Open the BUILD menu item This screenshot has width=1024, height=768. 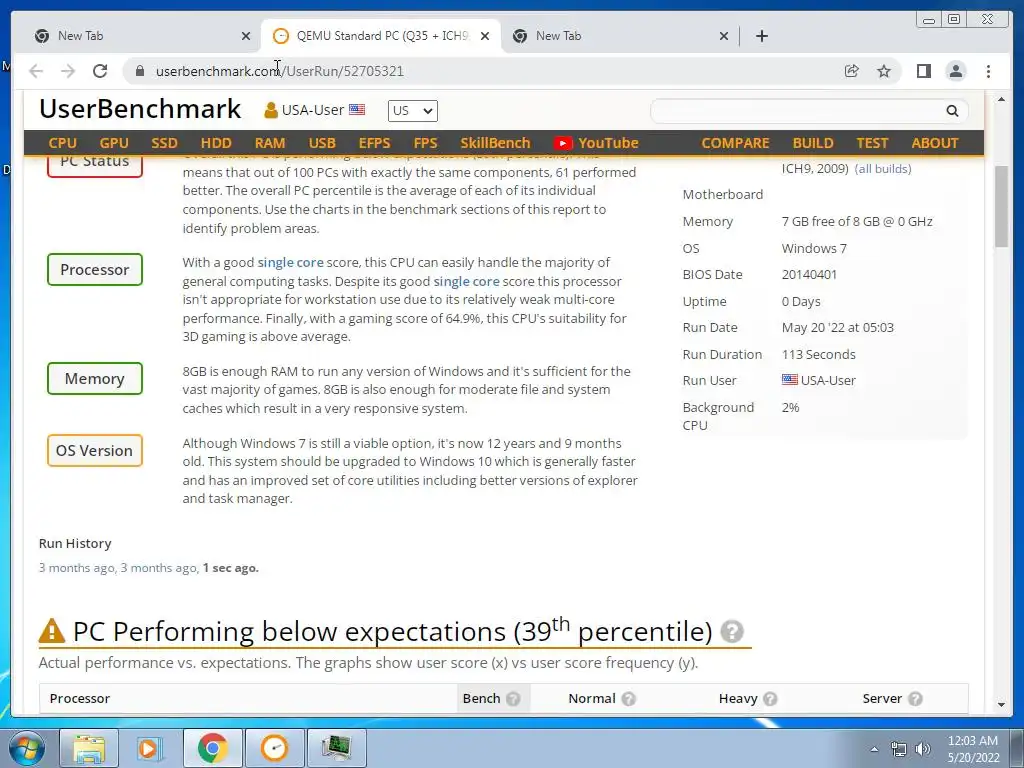click(x=813, y=143)
